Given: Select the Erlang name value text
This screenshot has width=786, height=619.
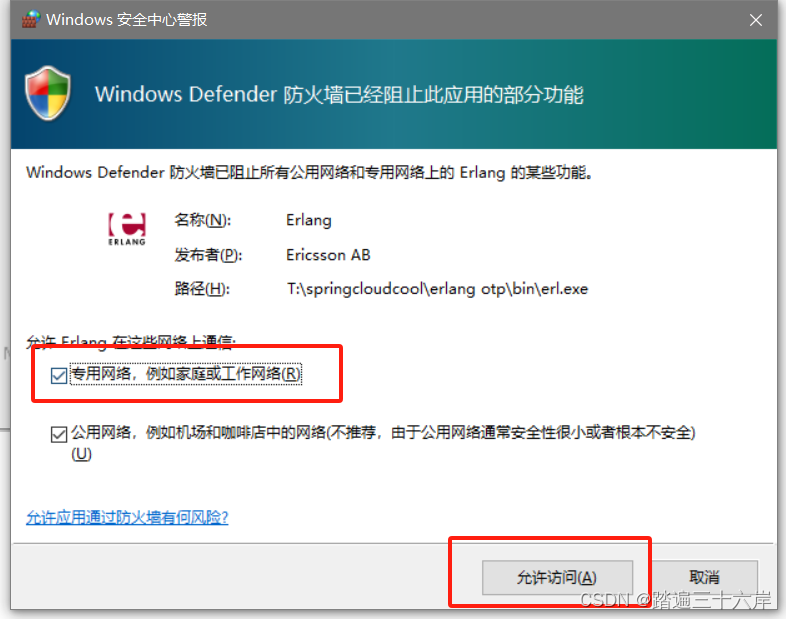Looking at the screenshot, I should pos(309,221).
